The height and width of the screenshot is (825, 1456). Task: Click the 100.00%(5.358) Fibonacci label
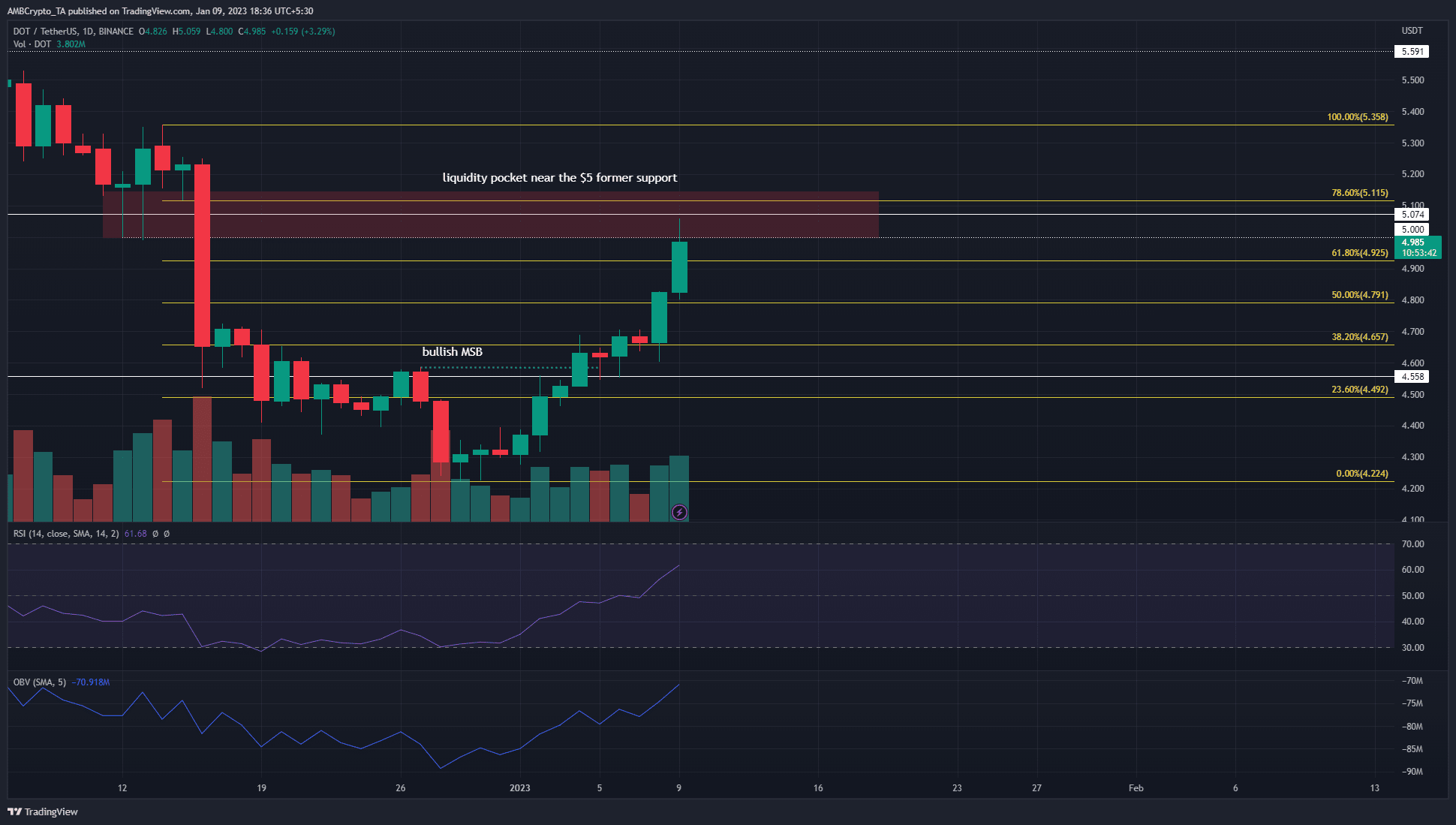(1358, 117)
